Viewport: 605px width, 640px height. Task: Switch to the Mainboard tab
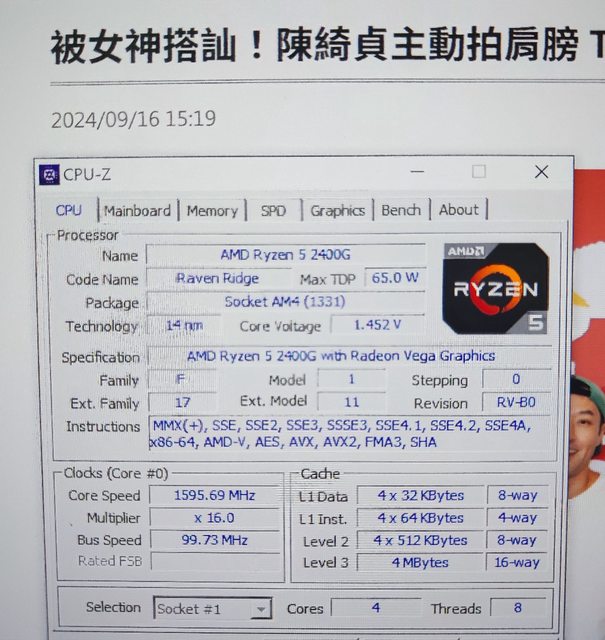pos(137,211)
